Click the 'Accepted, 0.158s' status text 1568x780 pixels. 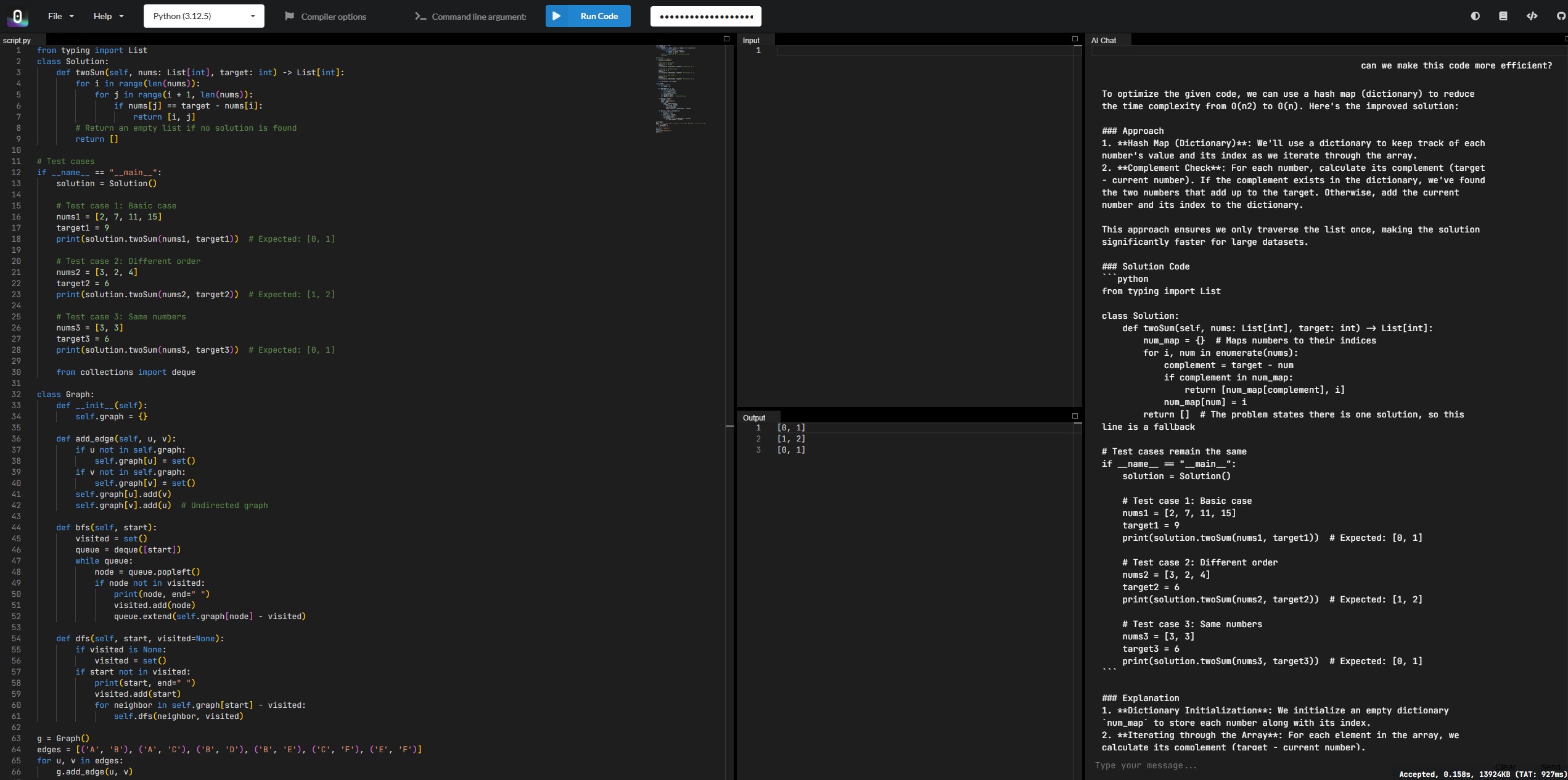[1482, 774]
